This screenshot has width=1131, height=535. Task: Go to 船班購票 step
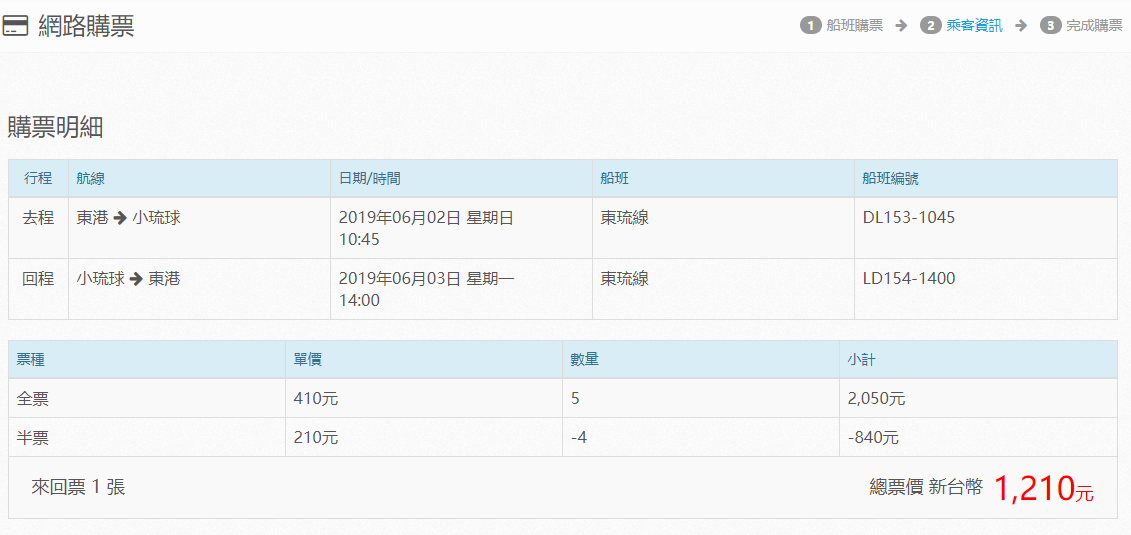pos(855,26)
